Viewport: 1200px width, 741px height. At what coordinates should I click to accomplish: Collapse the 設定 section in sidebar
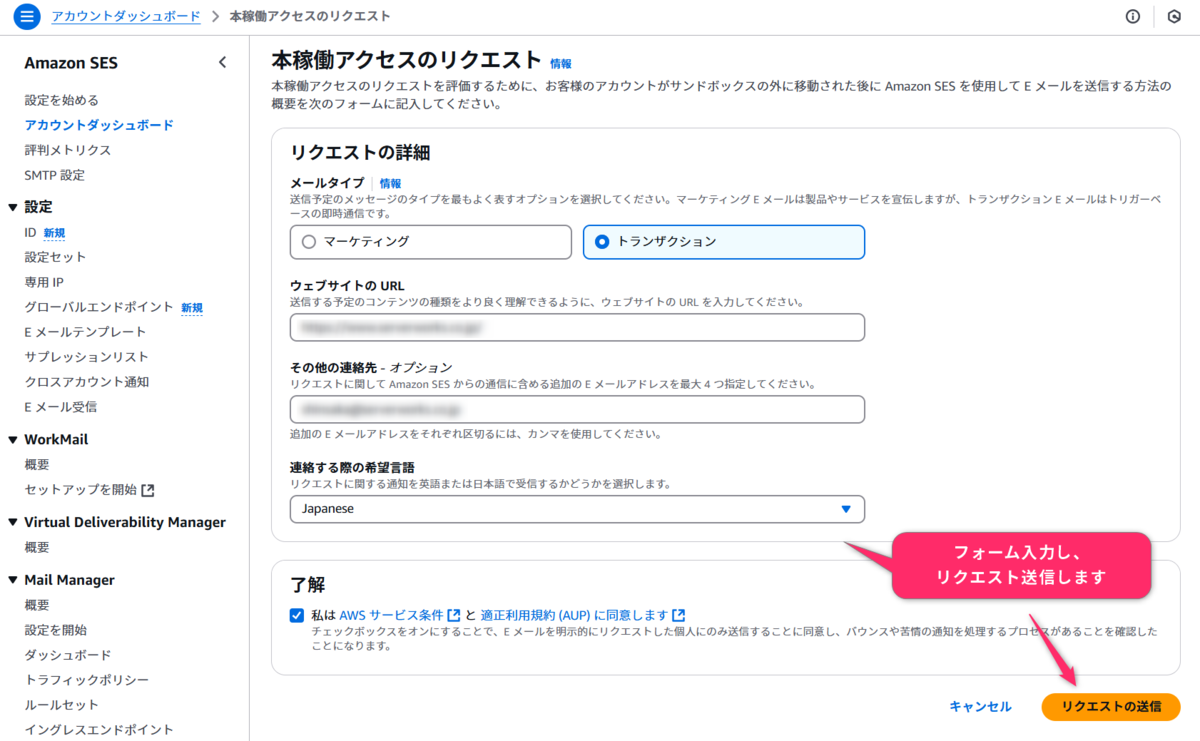(x=13, y=207)
